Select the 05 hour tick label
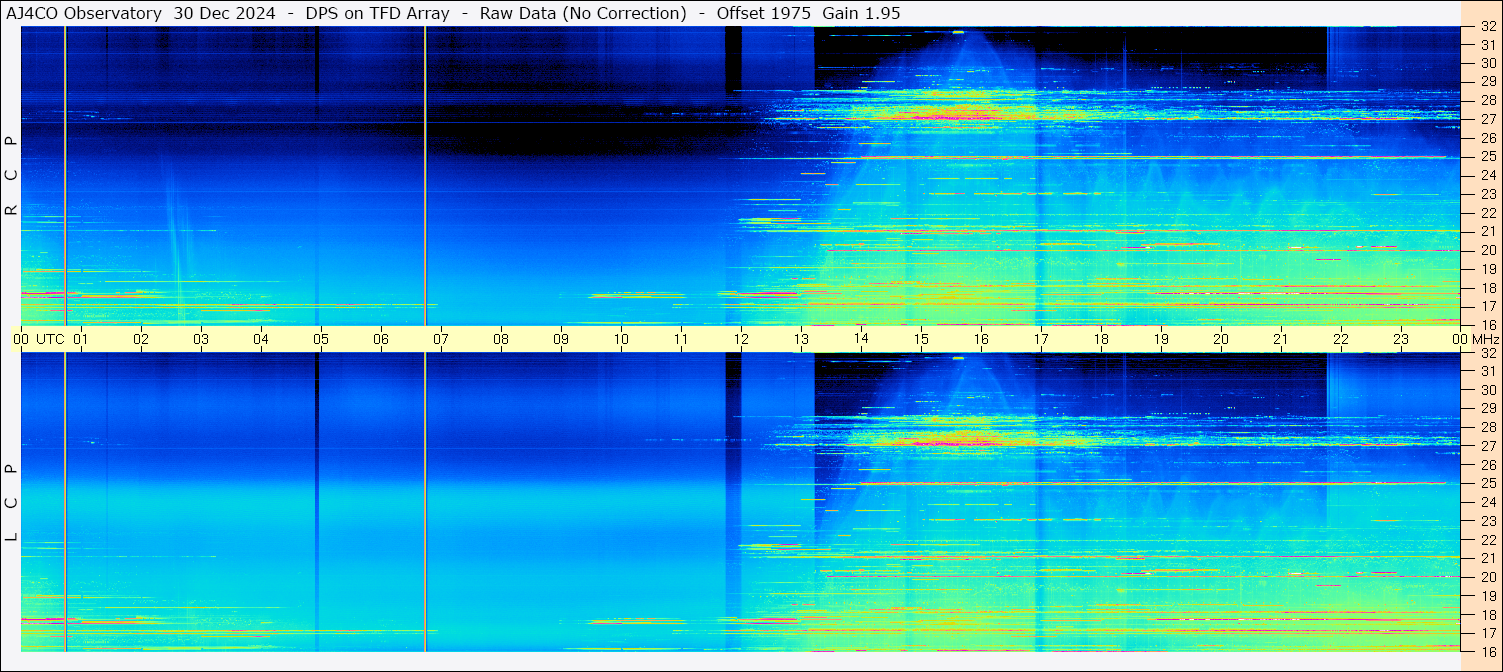 tap(321, 339)
